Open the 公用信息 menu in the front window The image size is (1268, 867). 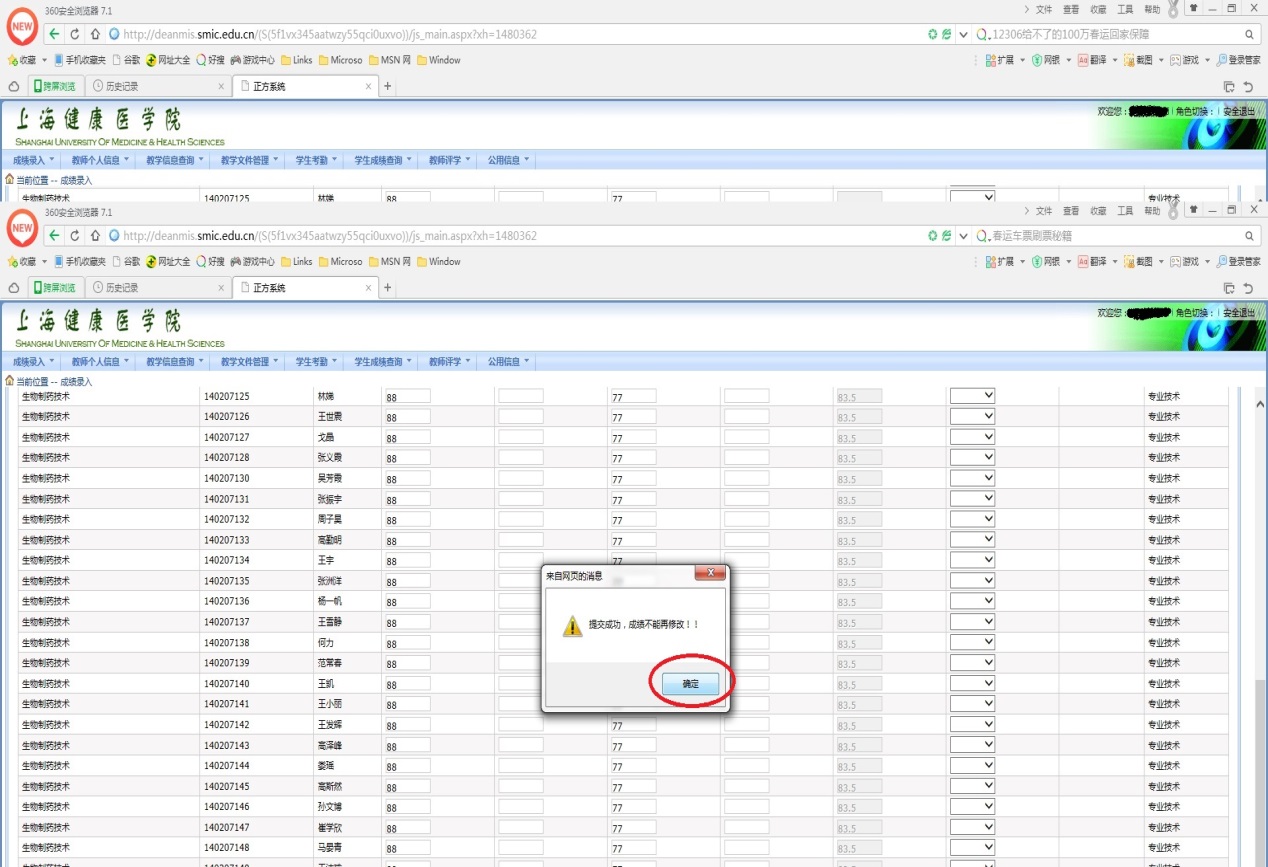tap(508, 361)
